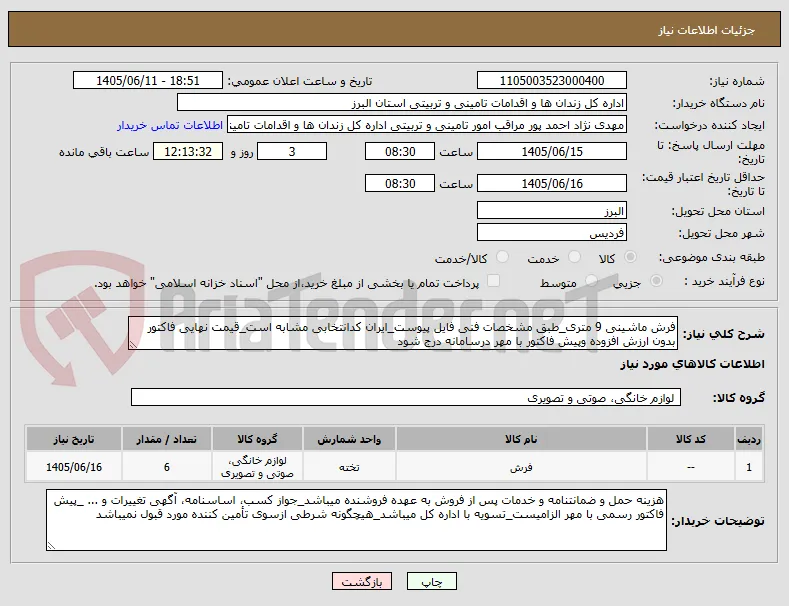Click the announcement date field 1405/06/11 - 18:51

coord(148,81)
